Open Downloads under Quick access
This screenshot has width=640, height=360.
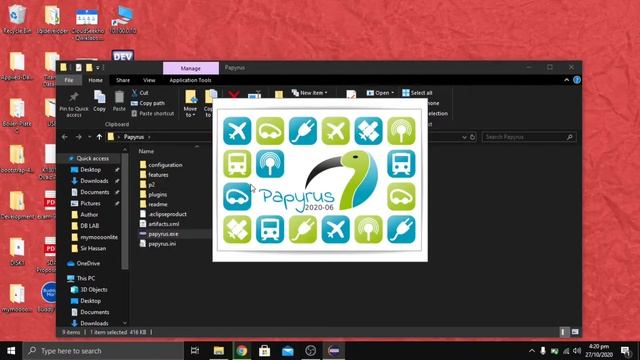[x=94, y=181]
